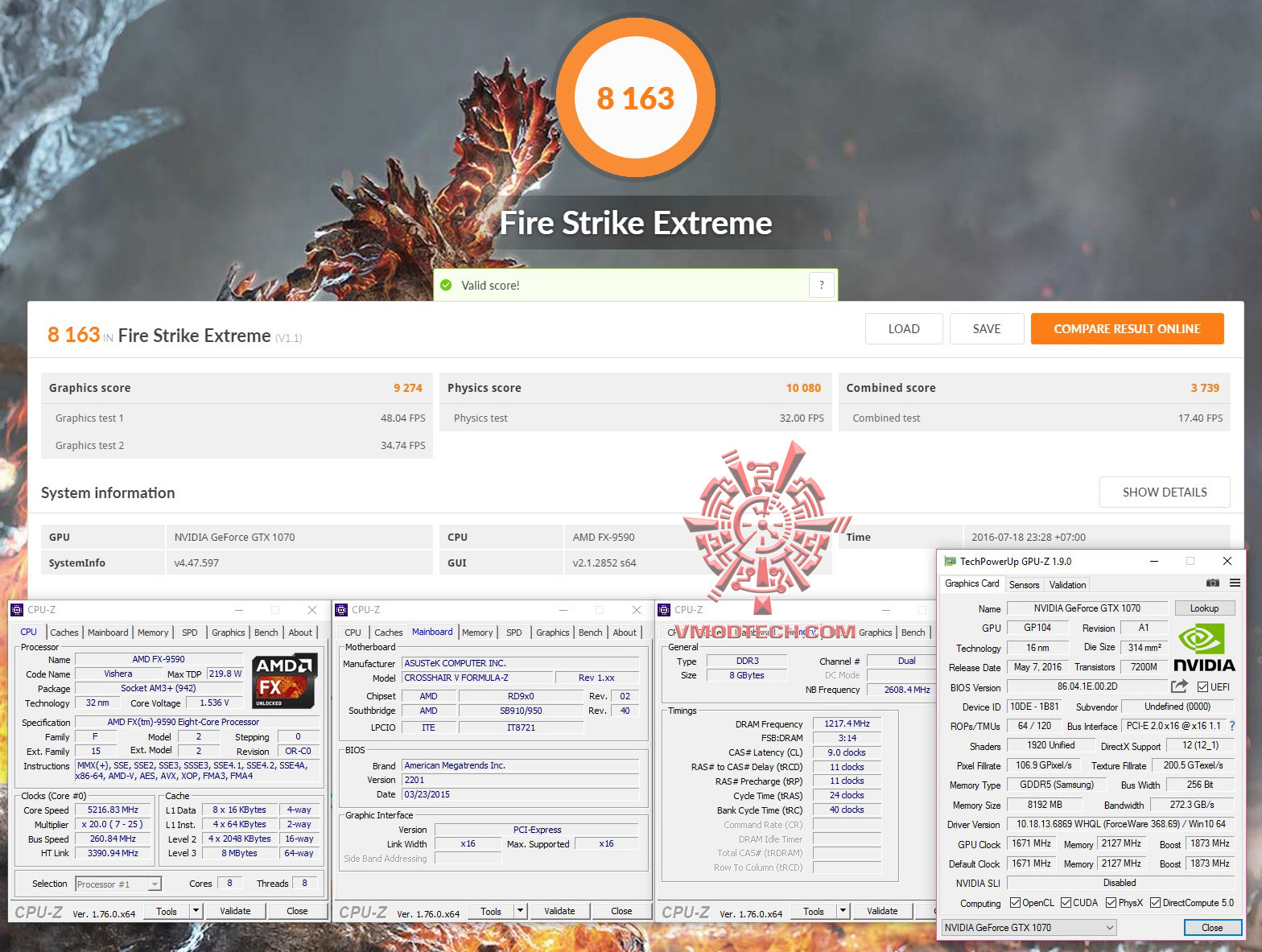Viewport: 1262px width, 952px height.
Task: Open Graphics tab in leftmost CPU-Z window
Action: point(229,633)
